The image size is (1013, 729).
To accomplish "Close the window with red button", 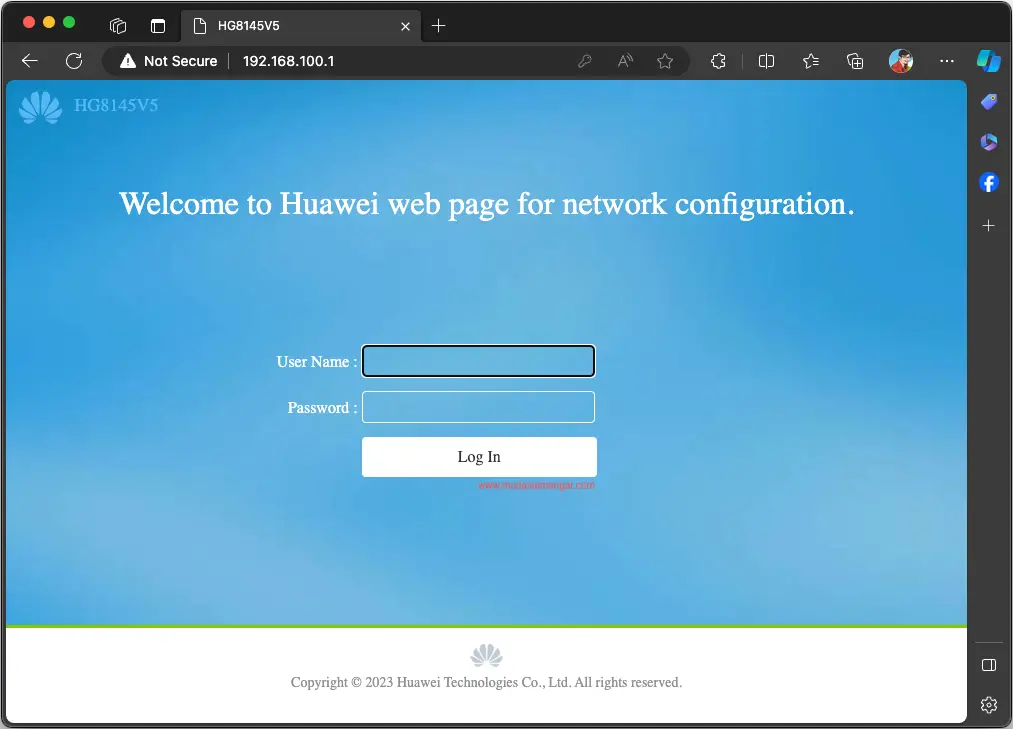I will 28,23.
